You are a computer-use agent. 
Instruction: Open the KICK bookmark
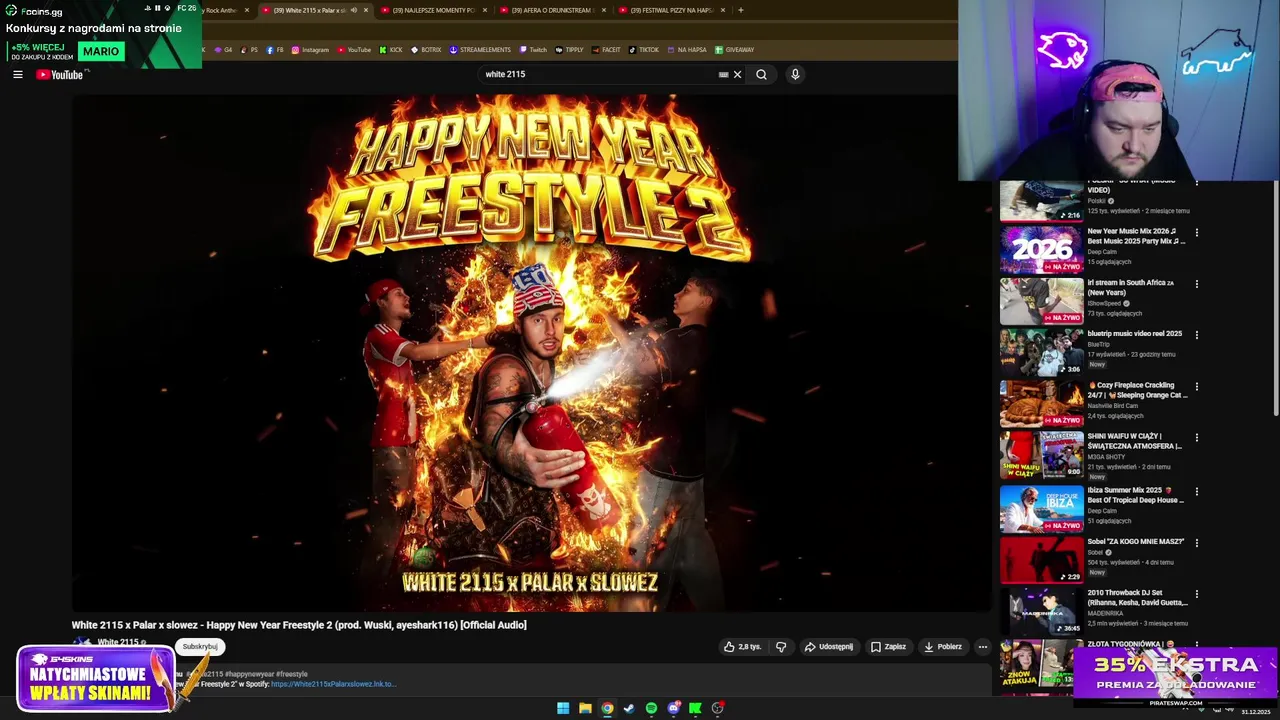click(391, 49)
